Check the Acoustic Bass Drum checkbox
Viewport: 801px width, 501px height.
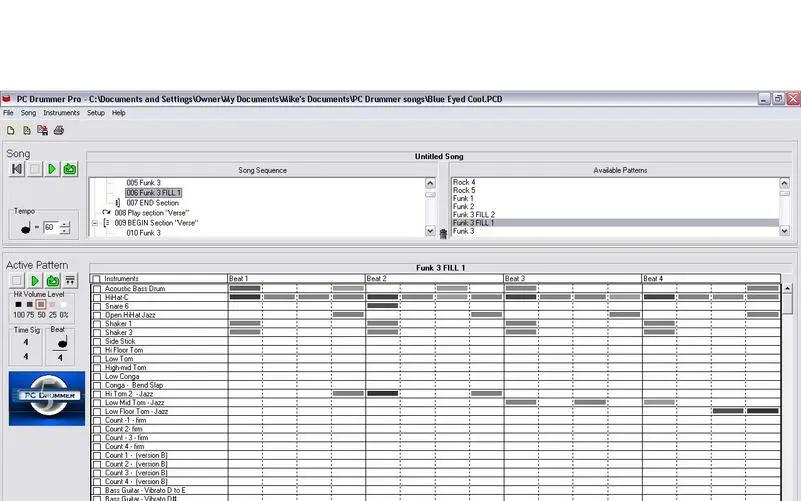pos(97,289)
